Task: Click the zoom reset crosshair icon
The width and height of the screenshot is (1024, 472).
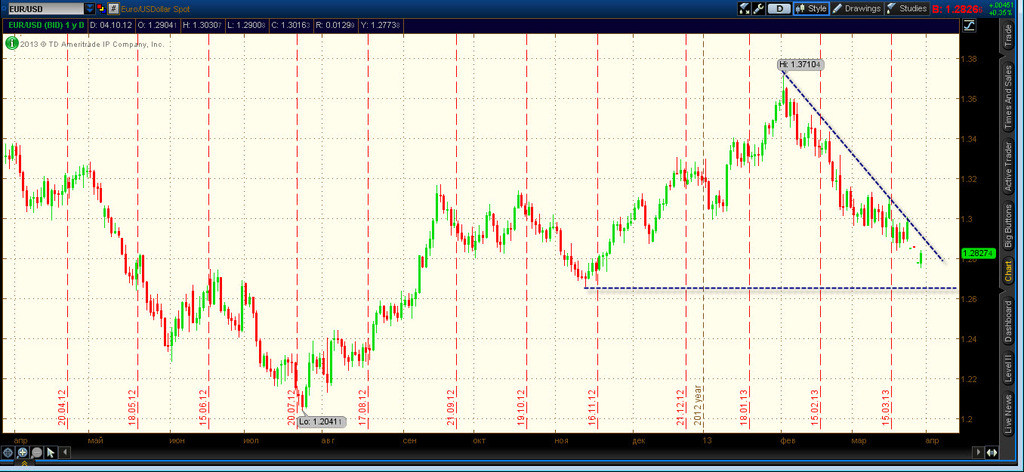Action: (8, 452)
